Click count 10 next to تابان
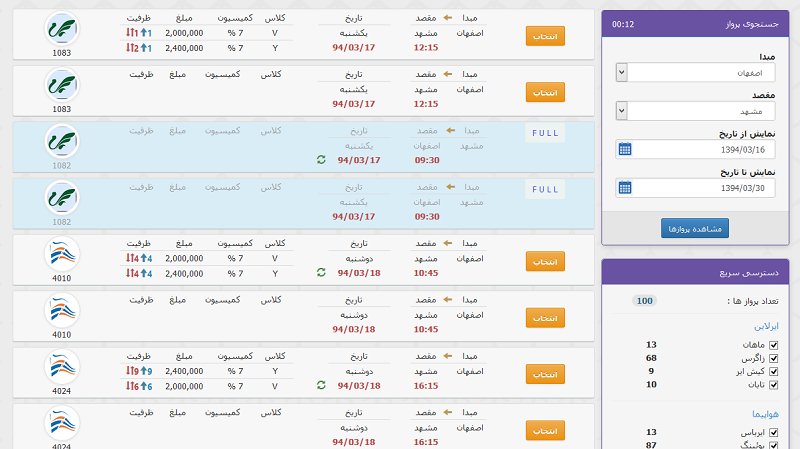The height and width of the screenshot is (449, 800). (651, 385)
